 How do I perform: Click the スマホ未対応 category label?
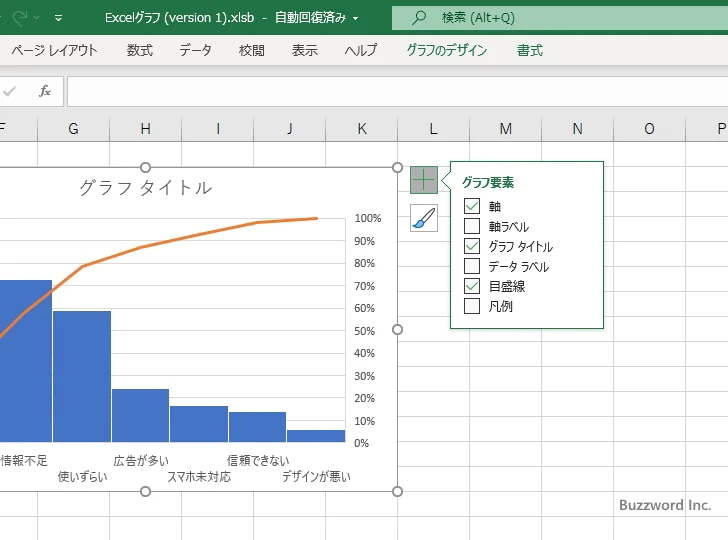click(x=199, y=476)
